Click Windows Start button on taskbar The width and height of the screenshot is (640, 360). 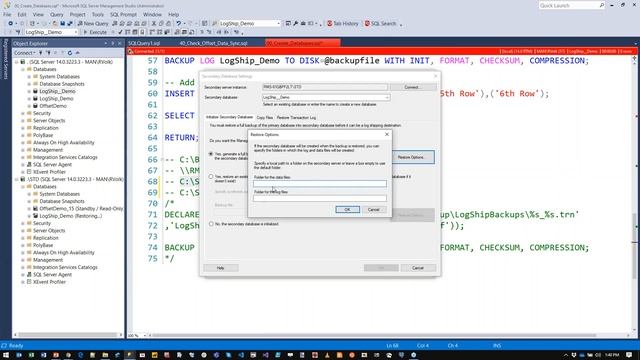tap(6, 355)
